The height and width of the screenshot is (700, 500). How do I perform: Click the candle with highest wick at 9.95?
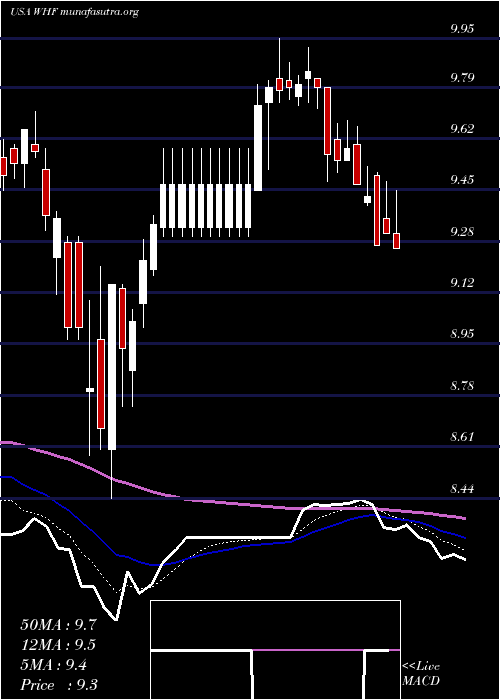(279, 84)
